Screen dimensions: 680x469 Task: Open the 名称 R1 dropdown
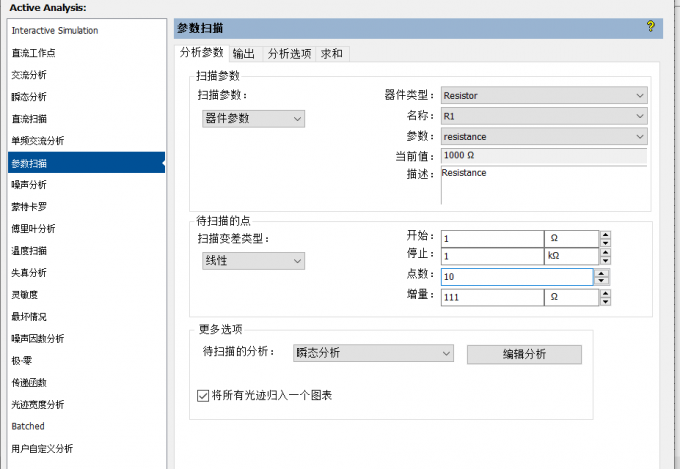click(x=544, y=116)
